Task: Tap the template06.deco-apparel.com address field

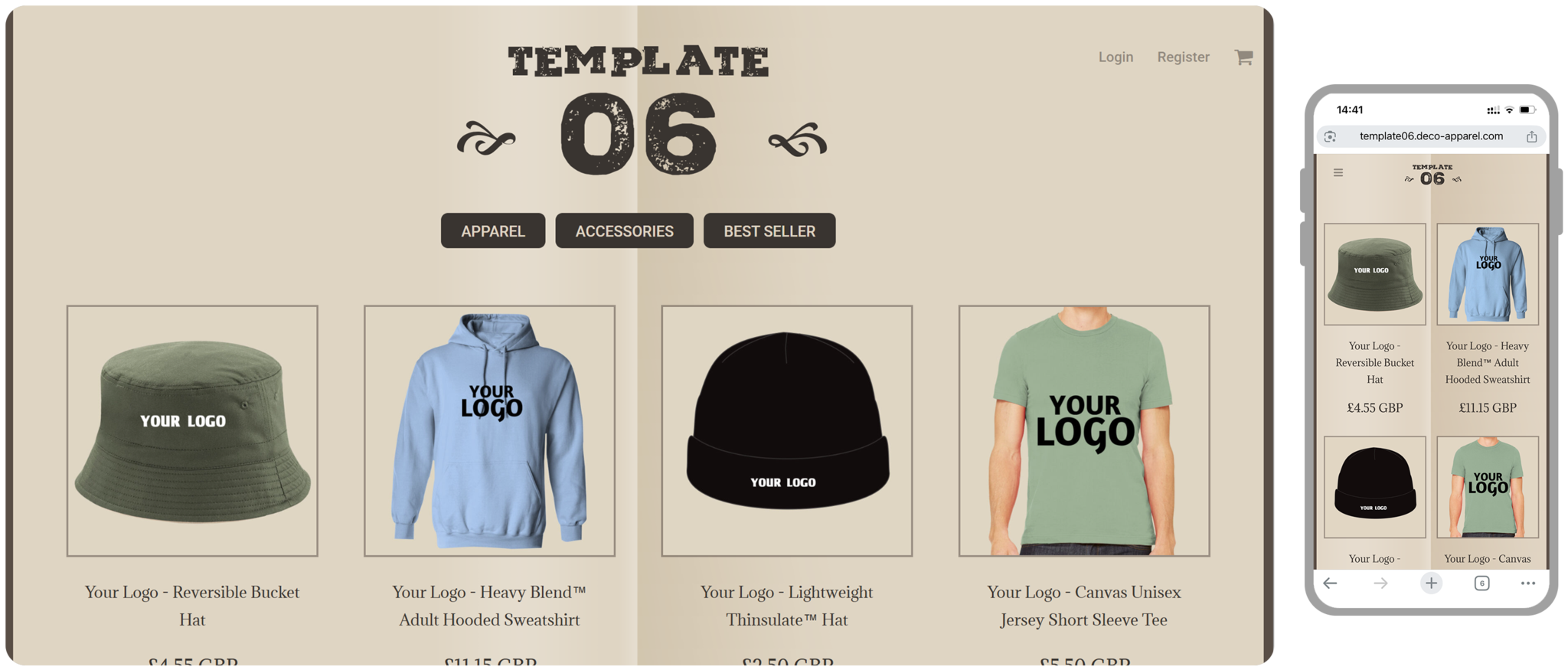Action: click(1431, 136)
